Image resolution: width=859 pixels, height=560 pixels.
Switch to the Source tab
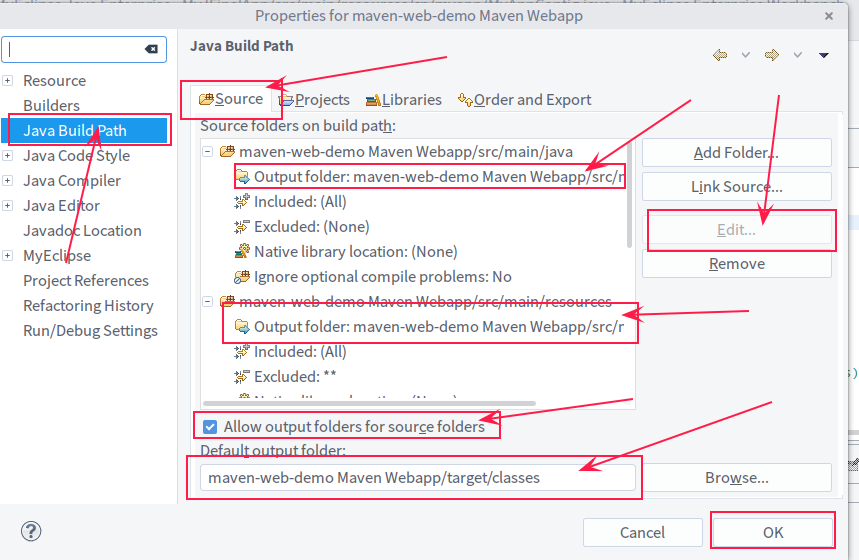point(231,99)
